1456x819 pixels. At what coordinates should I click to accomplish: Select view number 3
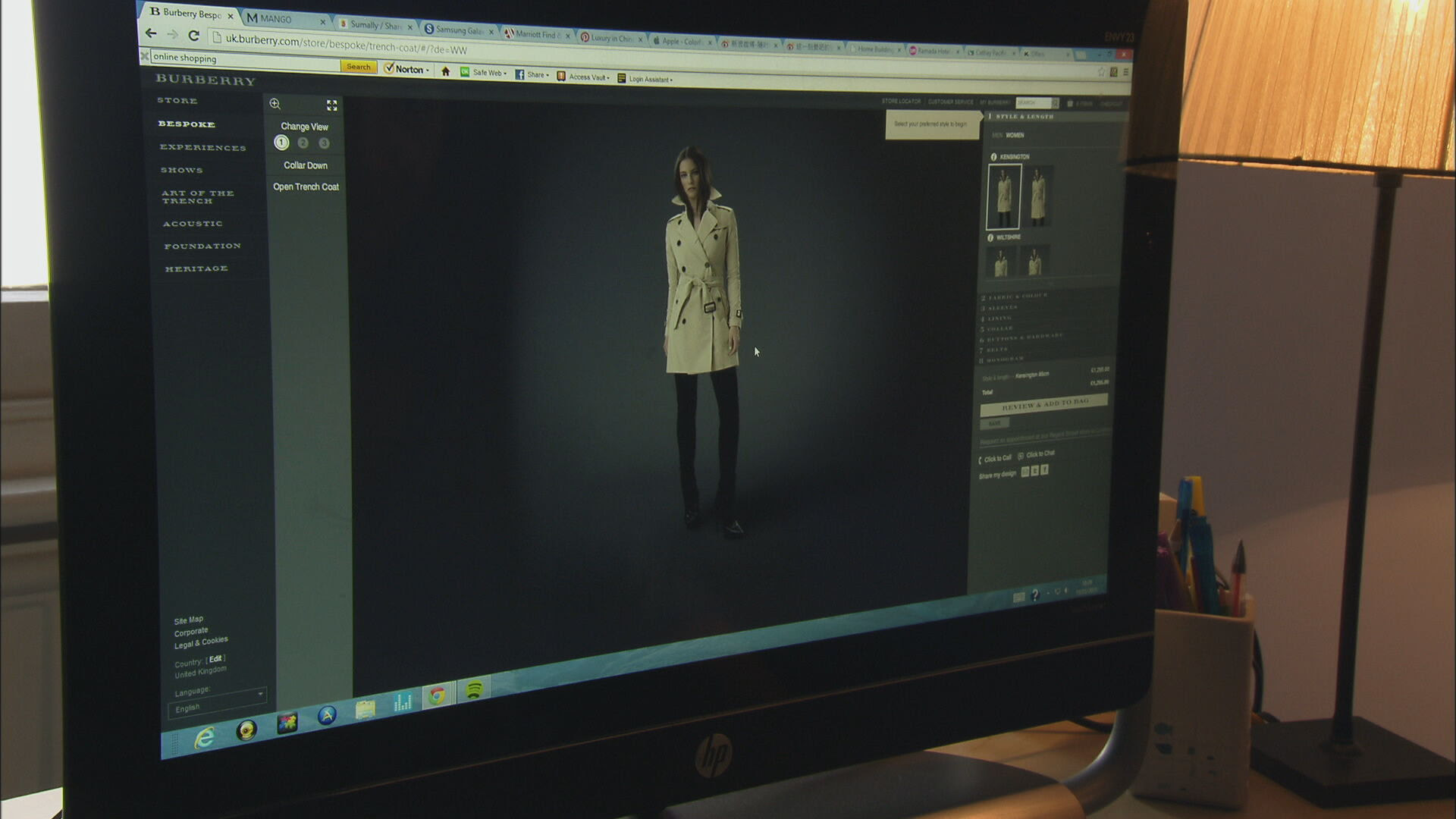324,143
